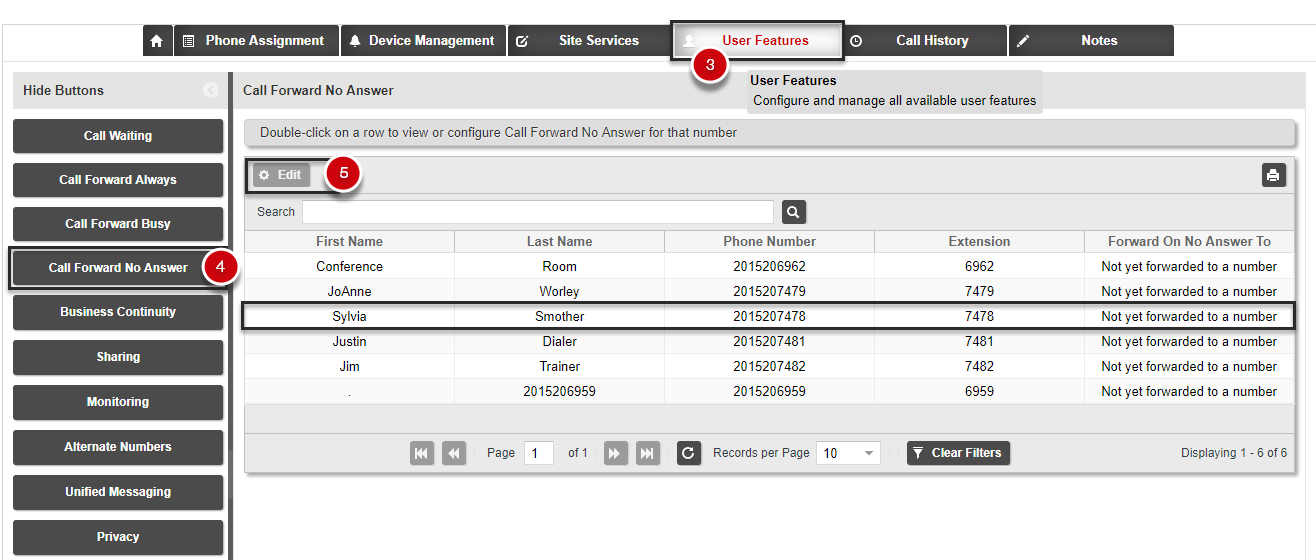1316x560 pixels.
Task: Advance to the next page of records
Action: (615, 453)
